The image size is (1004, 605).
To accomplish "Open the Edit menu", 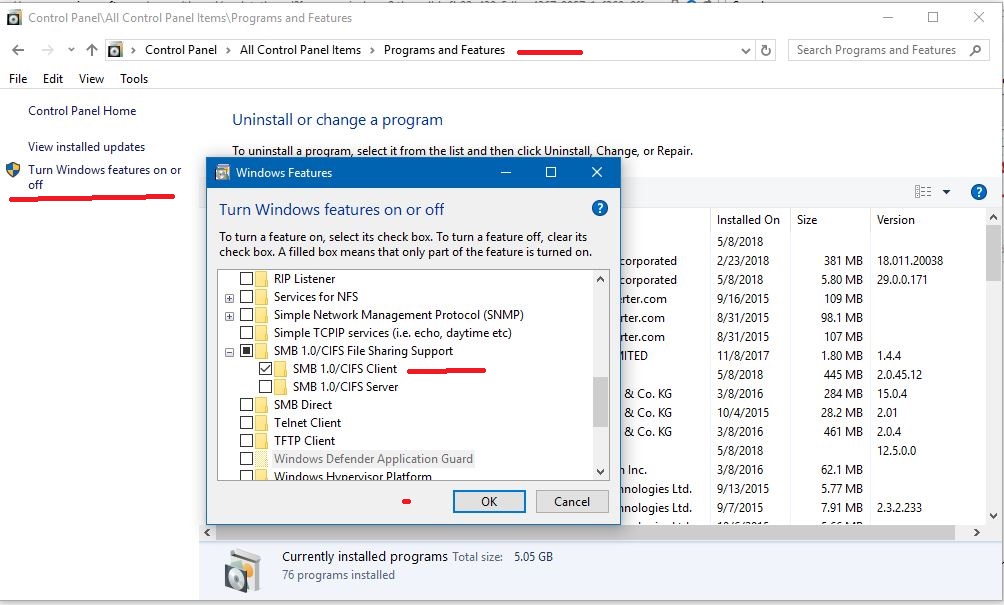I will click(53, 79).
